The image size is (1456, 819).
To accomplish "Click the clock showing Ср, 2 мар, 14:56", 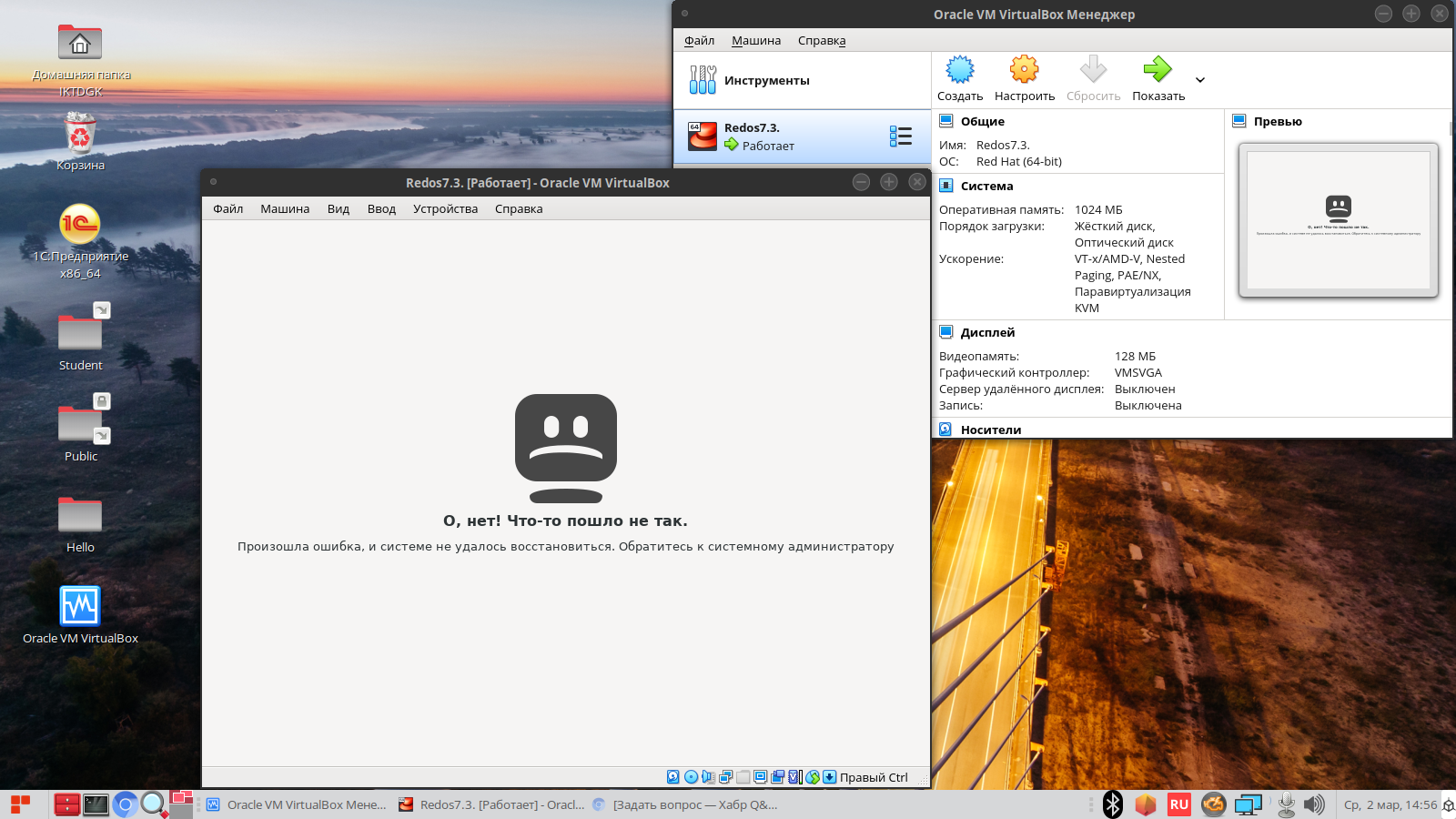I will click(x=1390, y=804).
